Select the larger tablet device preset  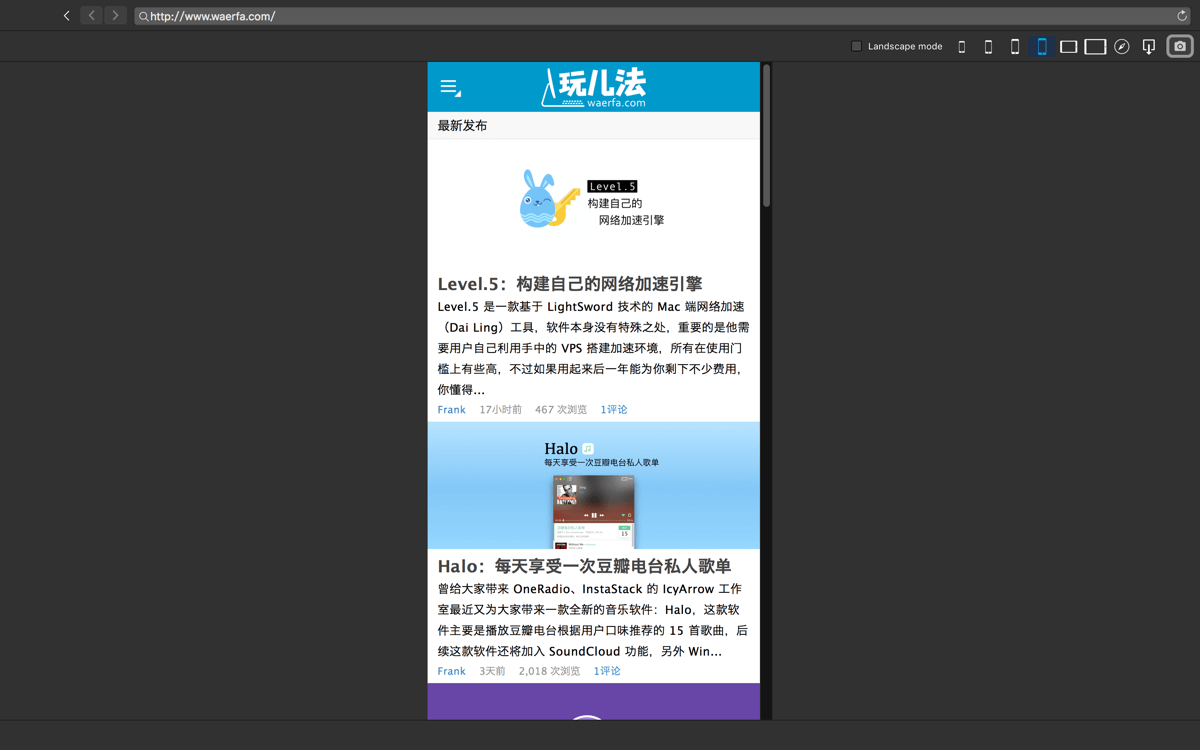point(1095,47)
